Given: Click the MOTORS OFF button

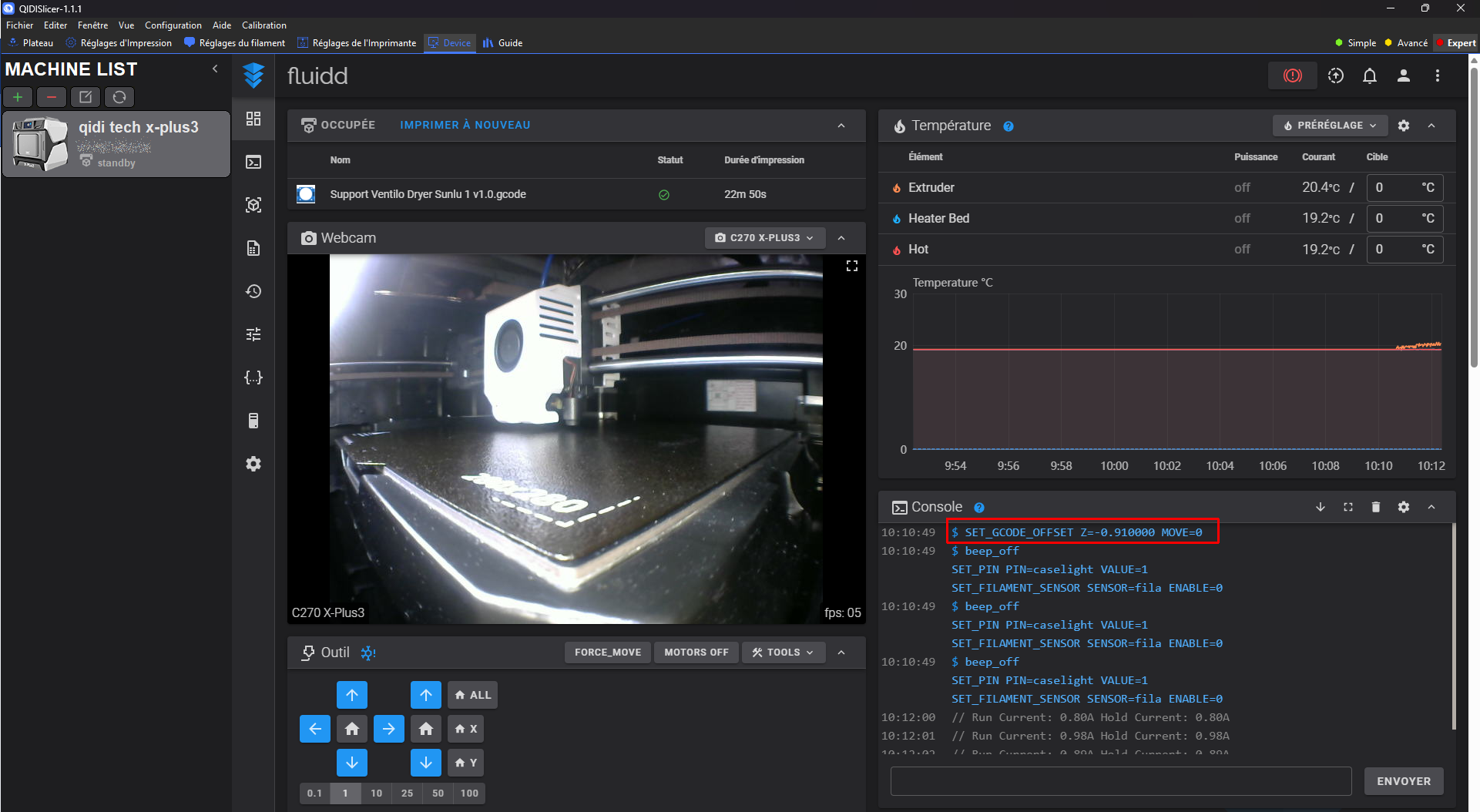Looking at the screenshot, I should [x=696, y=653].
